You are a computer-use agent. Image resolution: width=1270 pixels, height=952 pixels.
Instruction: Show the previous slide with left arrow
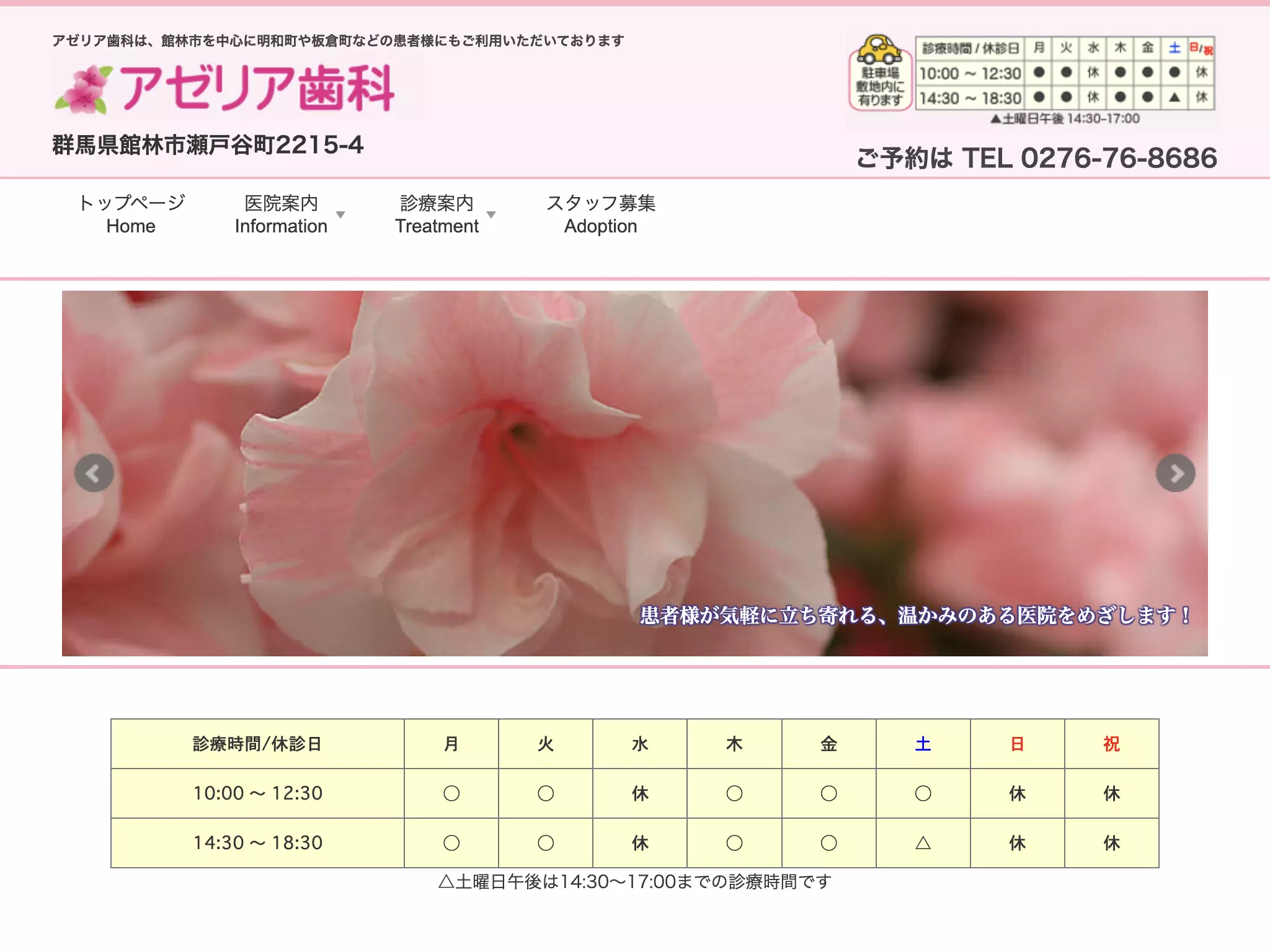[94, 474]
